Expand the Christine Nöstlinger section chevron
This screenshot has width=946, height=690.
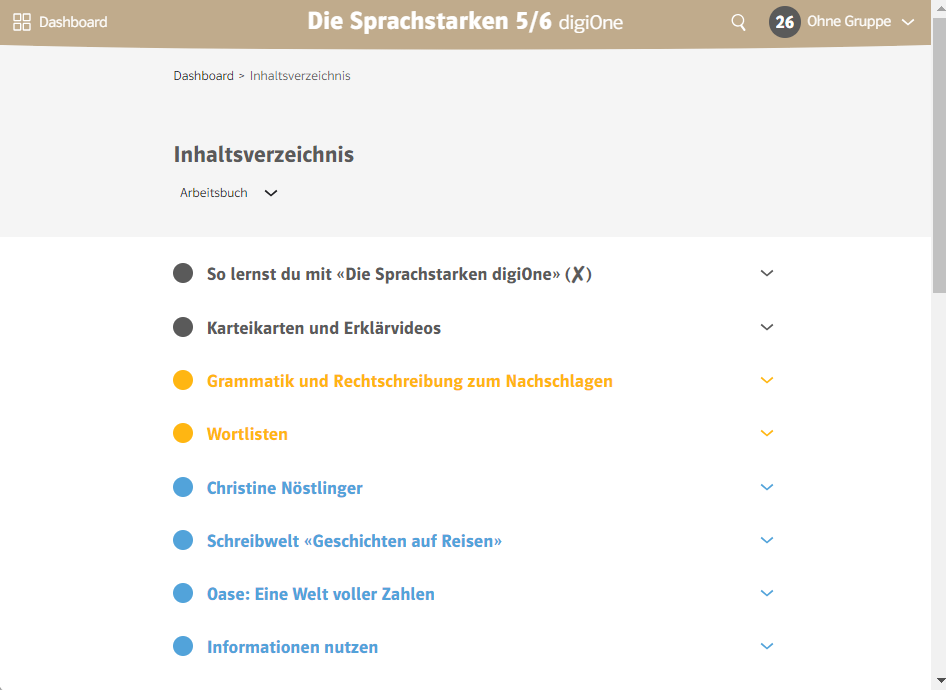tap(767, 487)
